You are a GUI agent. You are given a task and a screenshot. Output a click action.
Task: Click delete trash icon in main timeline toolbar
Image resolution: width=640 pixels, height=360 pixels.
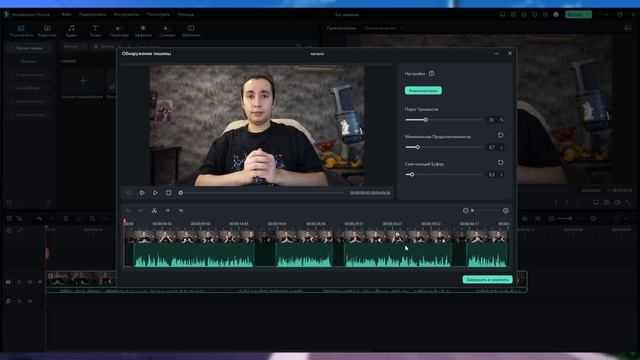[x=65, y=219]
